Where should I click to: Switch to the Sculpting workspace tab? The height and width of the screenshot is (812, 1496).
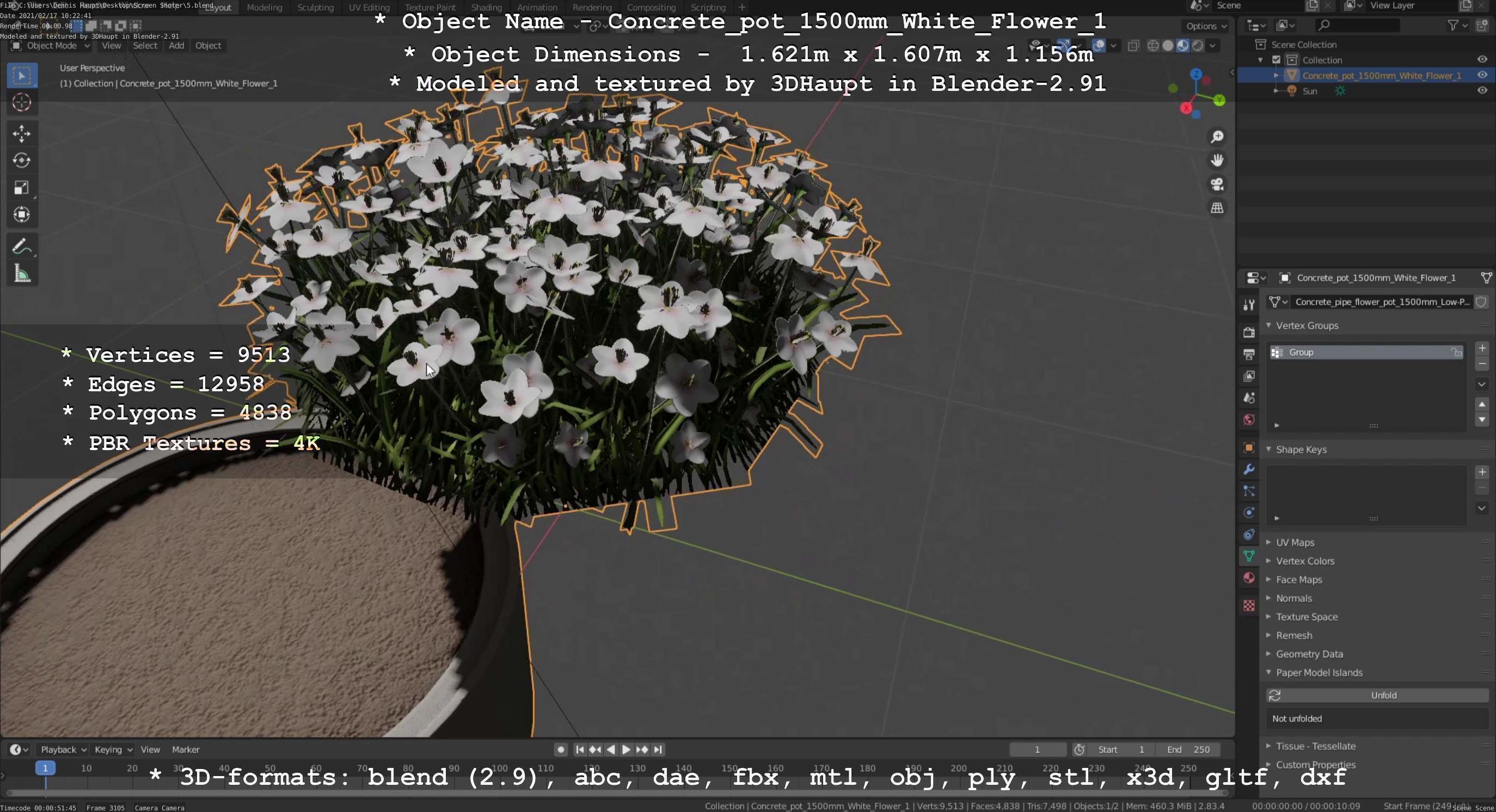pos(315,8)
